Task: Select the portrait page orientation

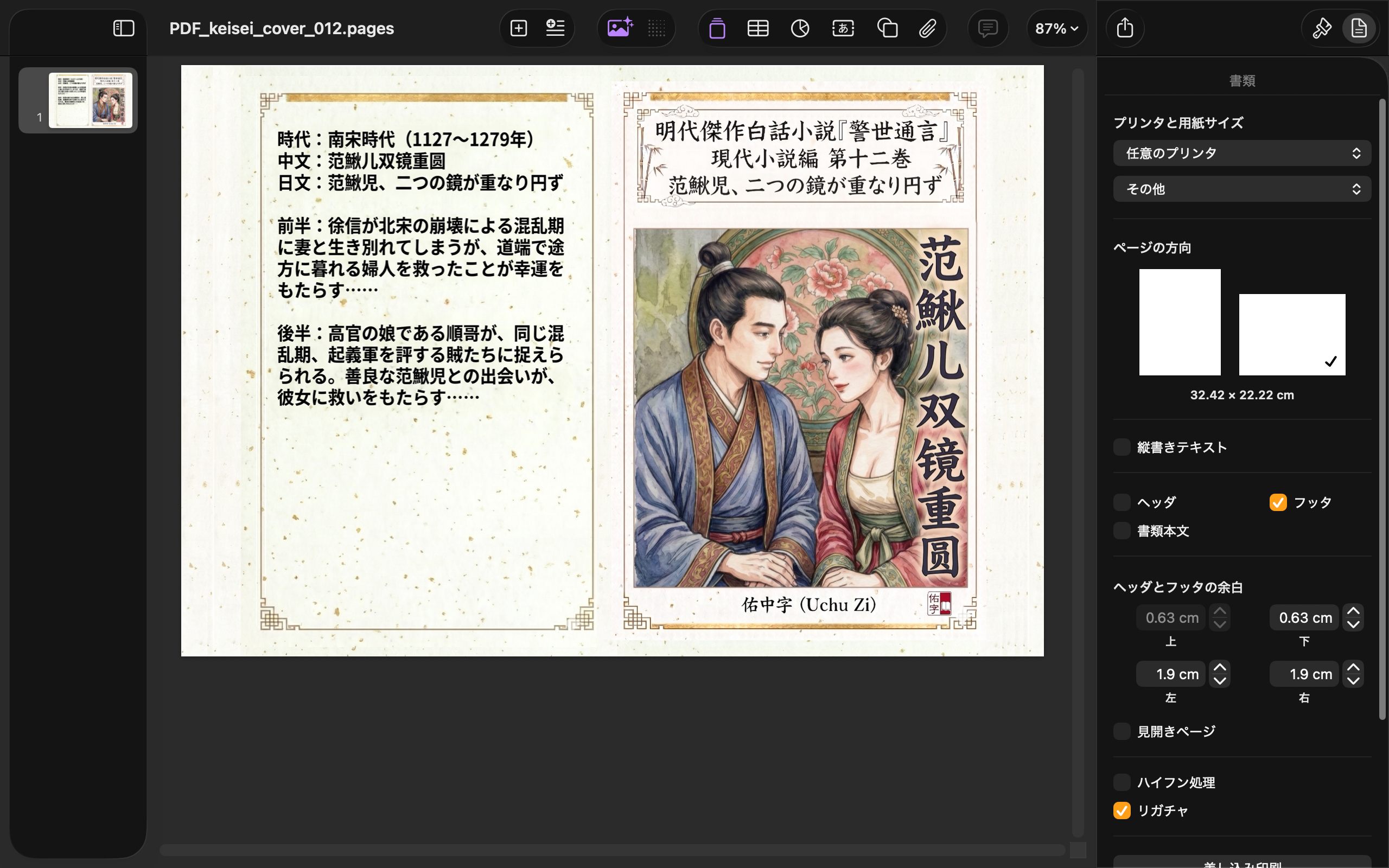Action: 1180,322
